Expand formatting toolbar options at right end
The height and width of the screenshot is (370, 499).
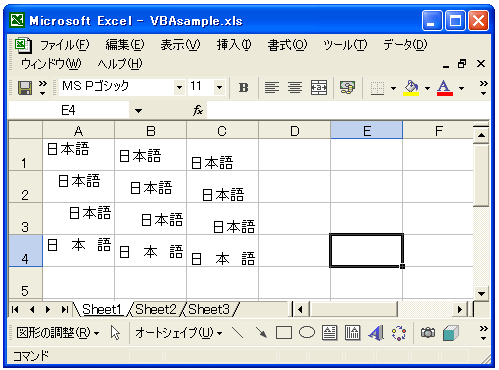pyautogui.click(x=483, y=88)
